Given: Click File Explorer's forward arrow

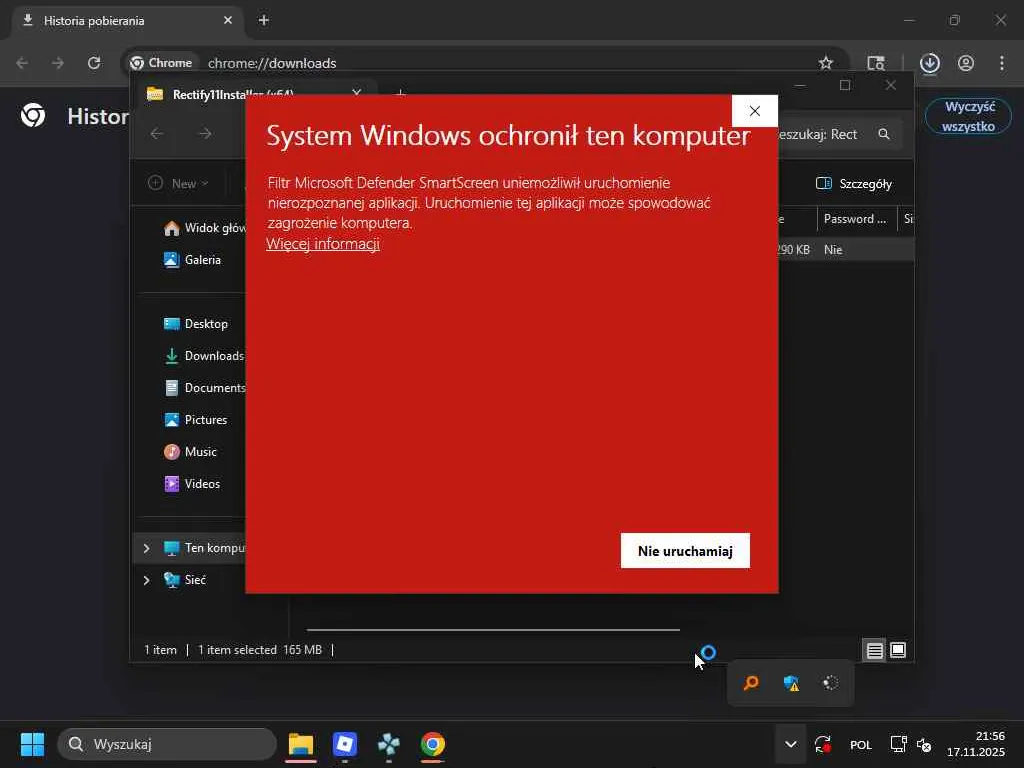Looking at the screenshot, I should click(x=205, y=133).
